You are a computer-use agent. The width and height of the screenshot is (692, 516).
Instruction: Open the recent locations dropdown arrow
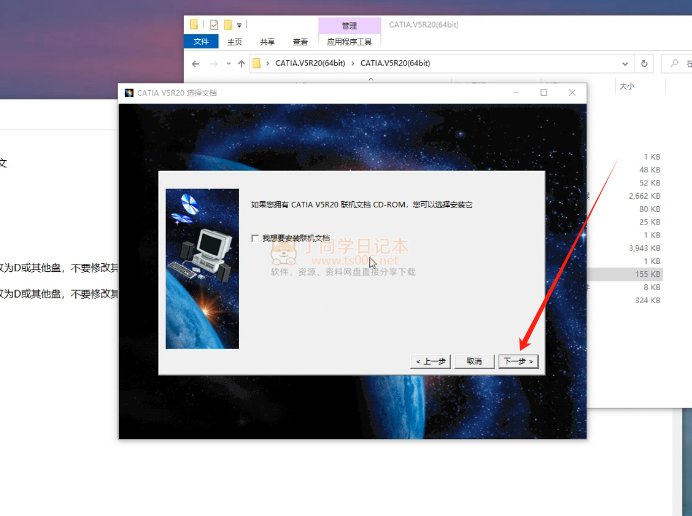[x=229, y=64]
